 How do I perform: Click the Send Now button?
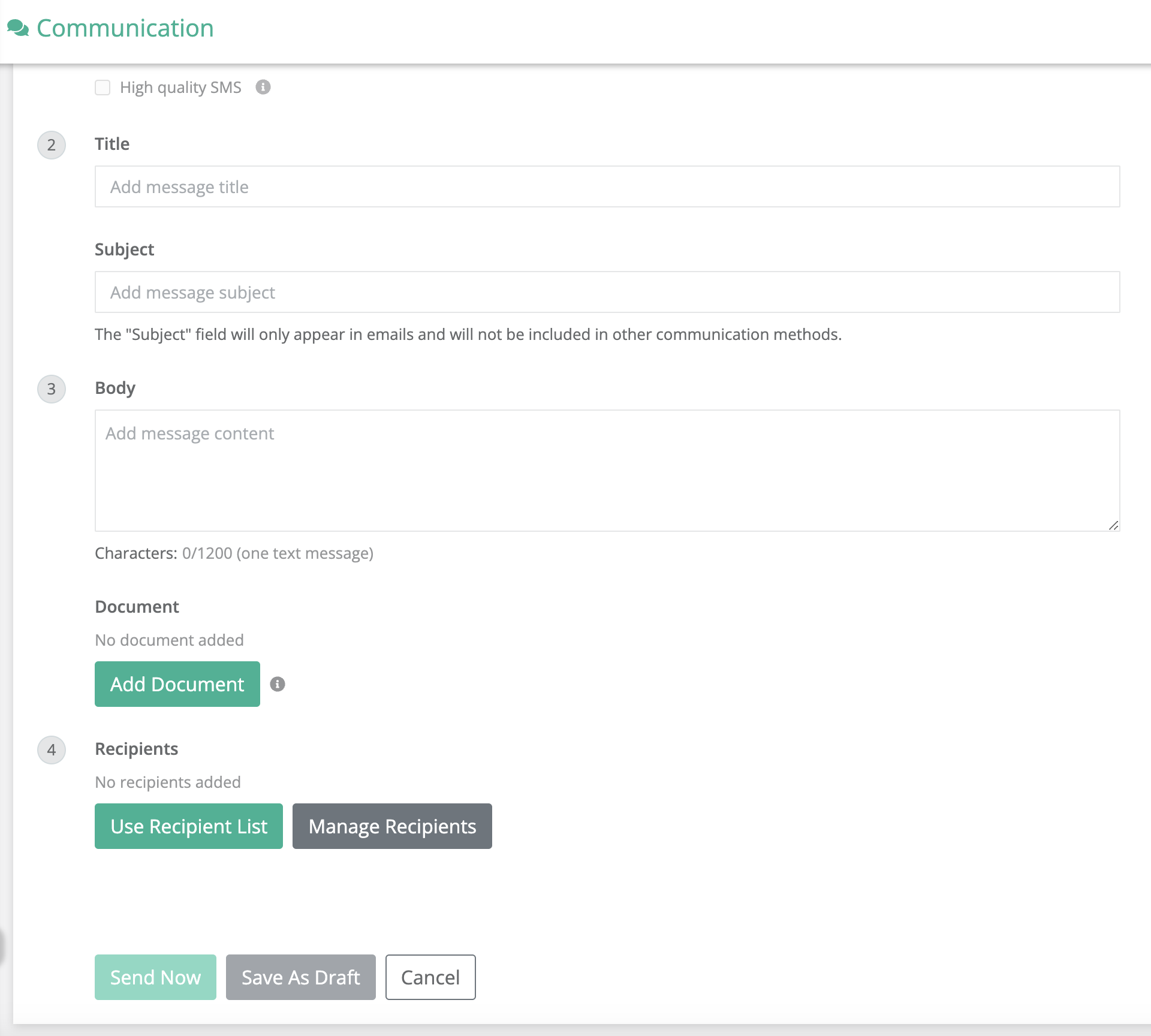pos(155,977)
